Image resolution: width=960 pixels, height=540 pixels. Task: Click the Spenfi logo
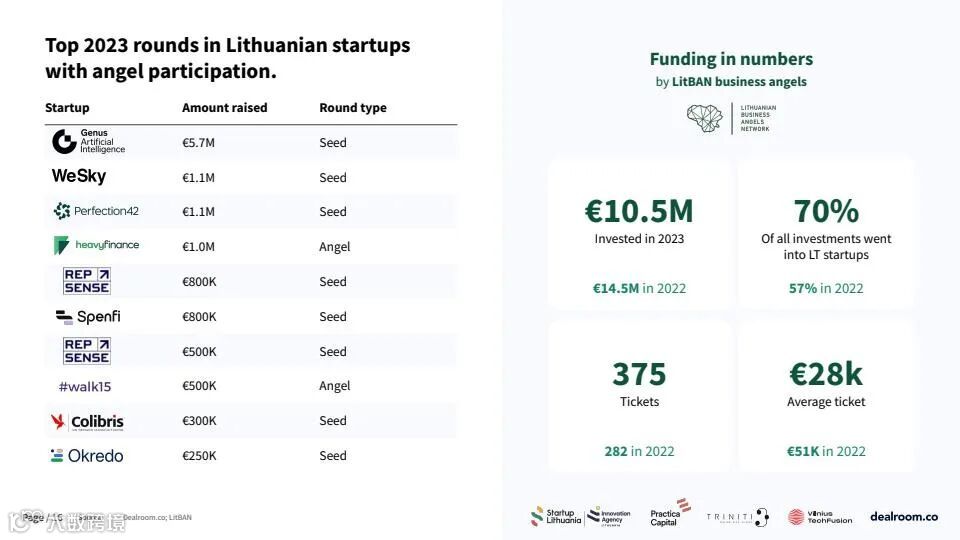[x=88, y=317]
